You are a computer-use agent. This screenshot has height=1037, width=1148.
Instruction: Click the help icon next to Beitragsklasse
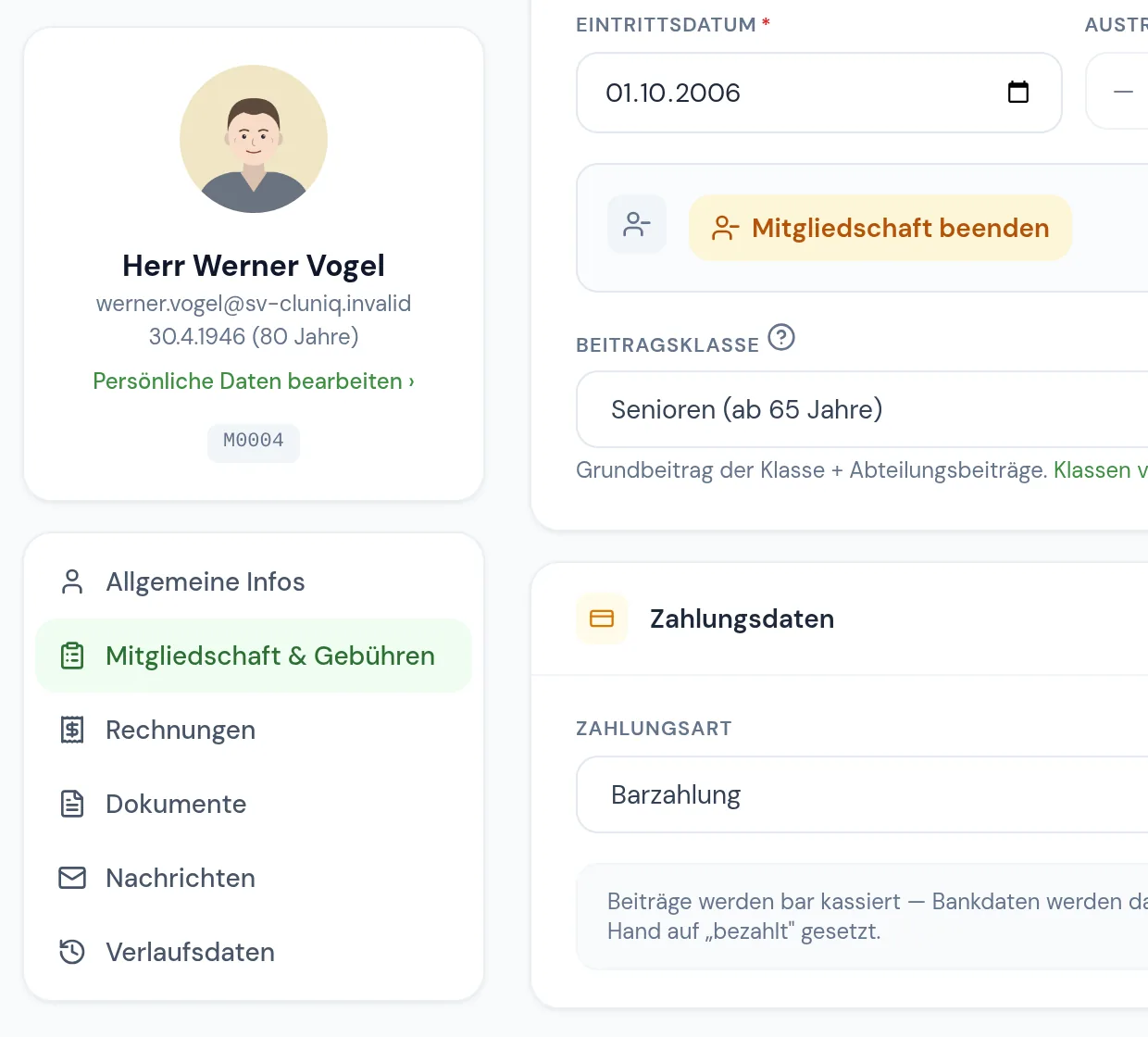(781, 337)
